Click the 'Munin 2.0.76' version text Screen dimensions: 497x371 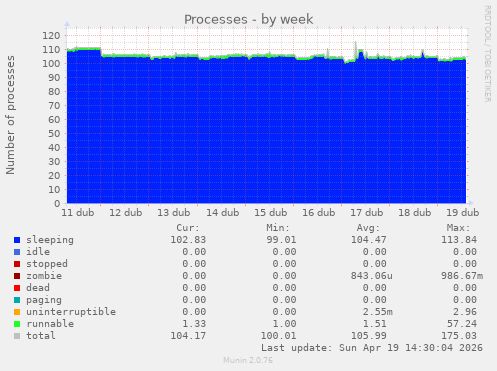click(248, 360)
